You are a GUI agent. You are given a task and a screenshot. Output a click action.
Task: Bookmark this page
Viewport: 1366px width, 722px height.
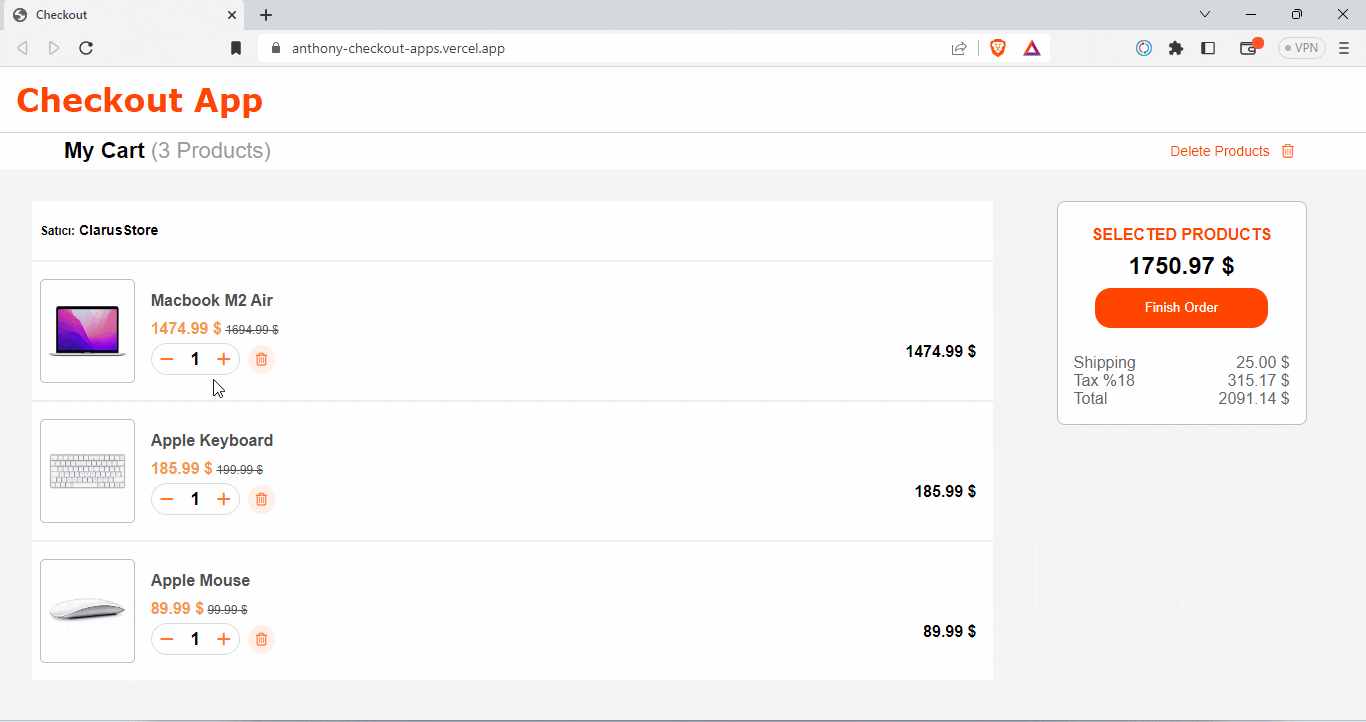[236, 48]
